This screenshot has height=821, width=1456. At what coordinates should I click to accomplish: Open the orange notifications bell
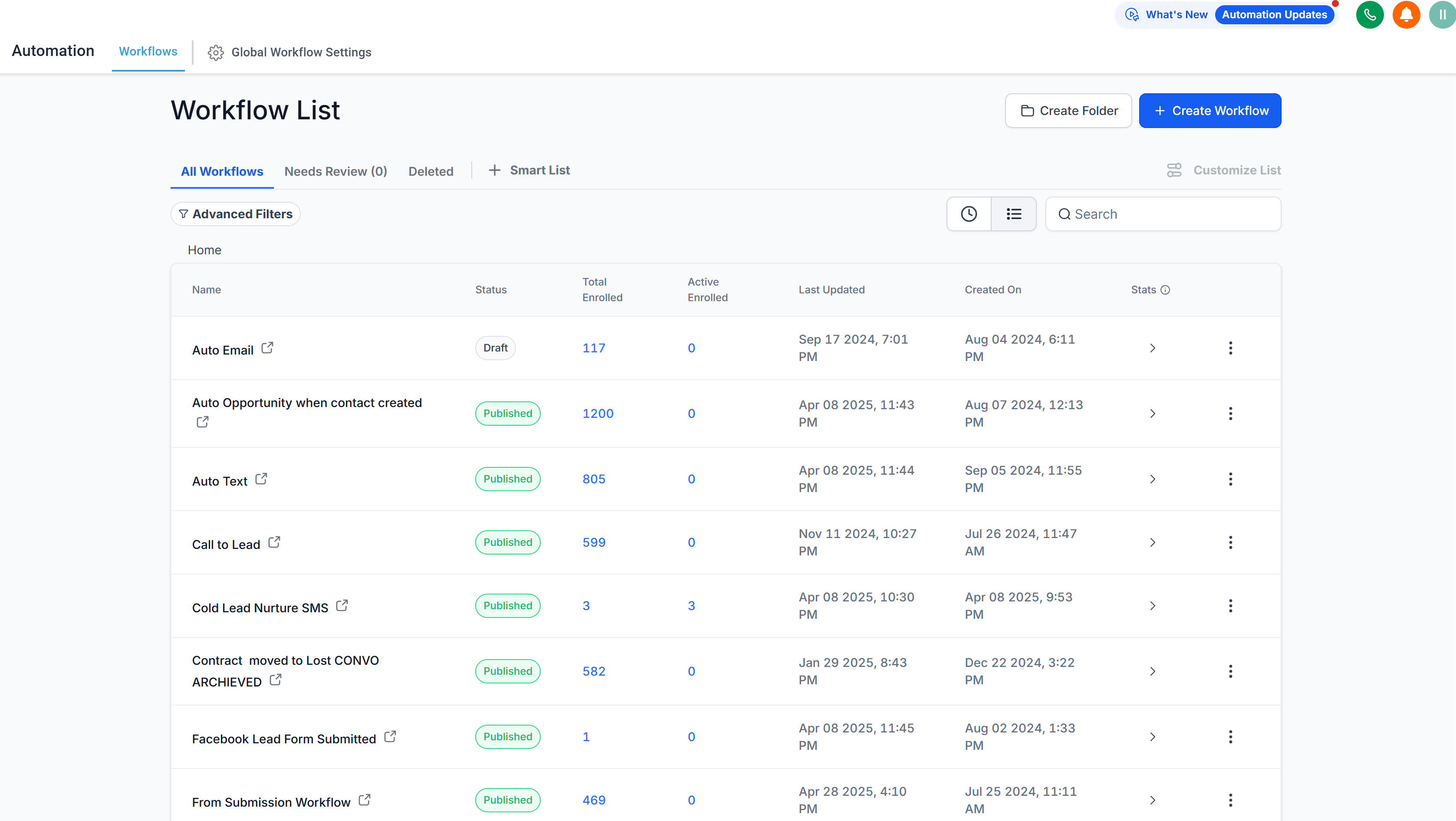pos(1406,15)
